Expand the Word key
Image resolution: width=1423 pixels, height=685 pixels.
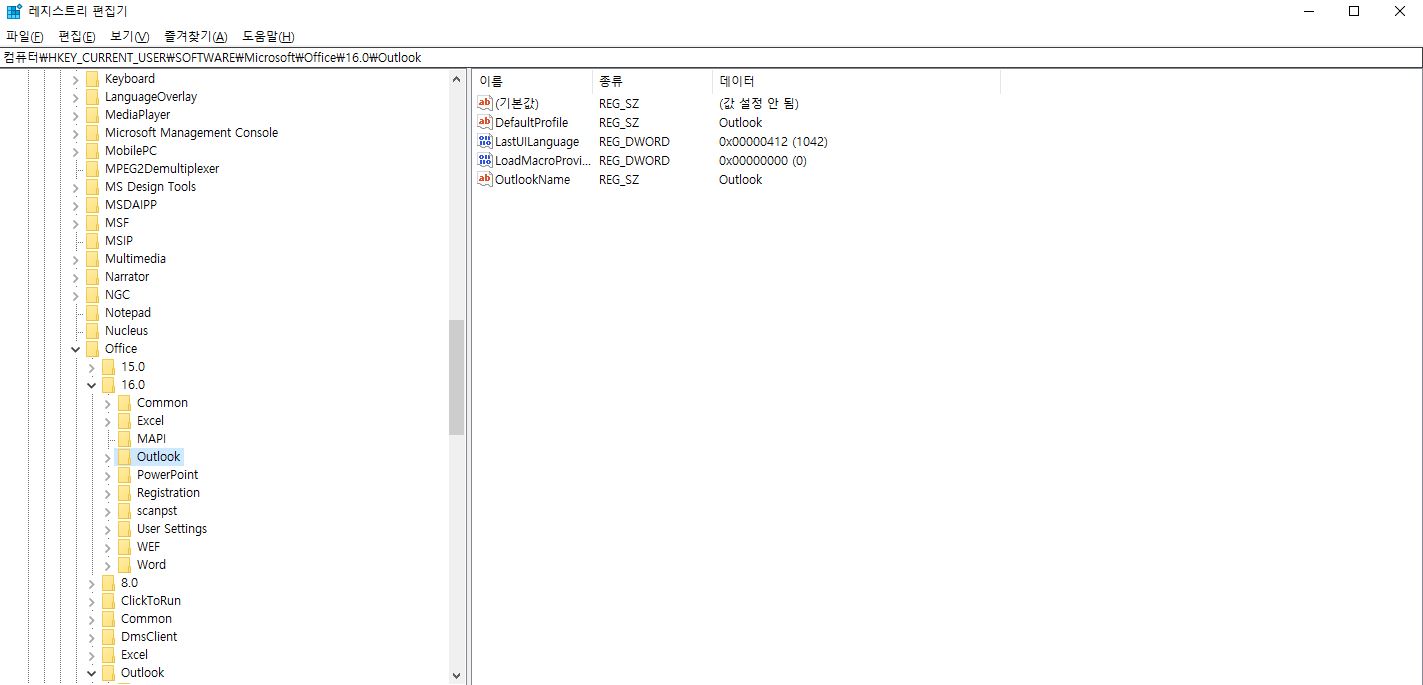(107, 565)
